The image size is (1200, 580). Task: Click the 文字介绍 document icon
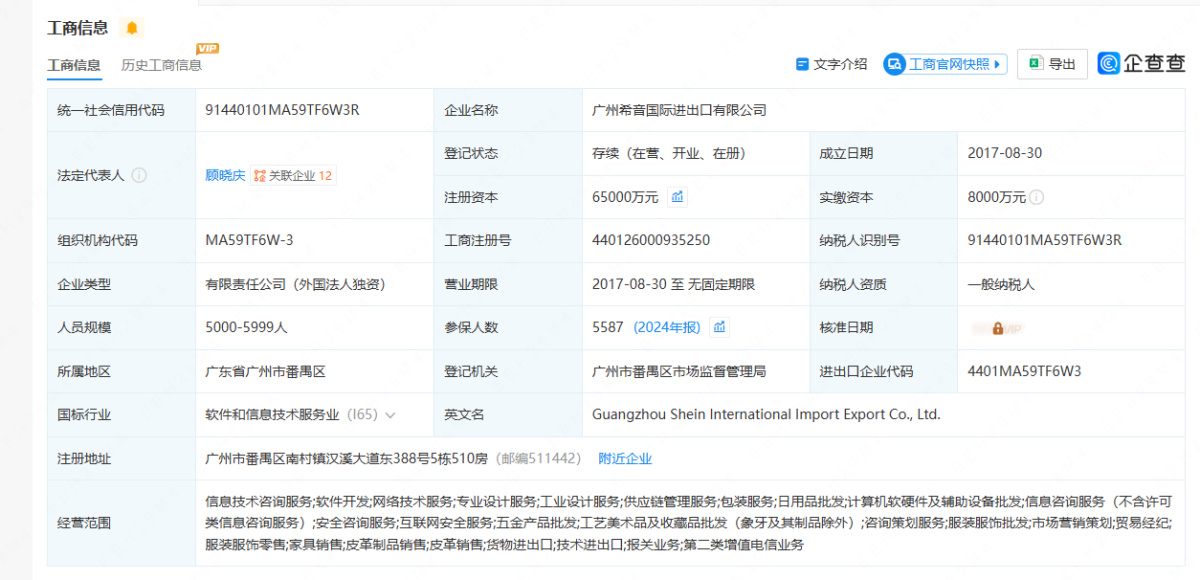click(803, 63)
